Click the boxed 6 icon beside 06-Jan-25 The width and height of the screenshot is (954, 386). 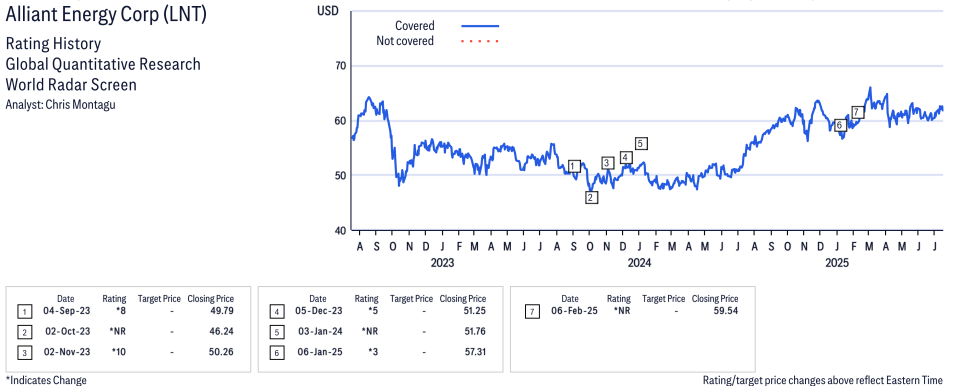[276, 353]
